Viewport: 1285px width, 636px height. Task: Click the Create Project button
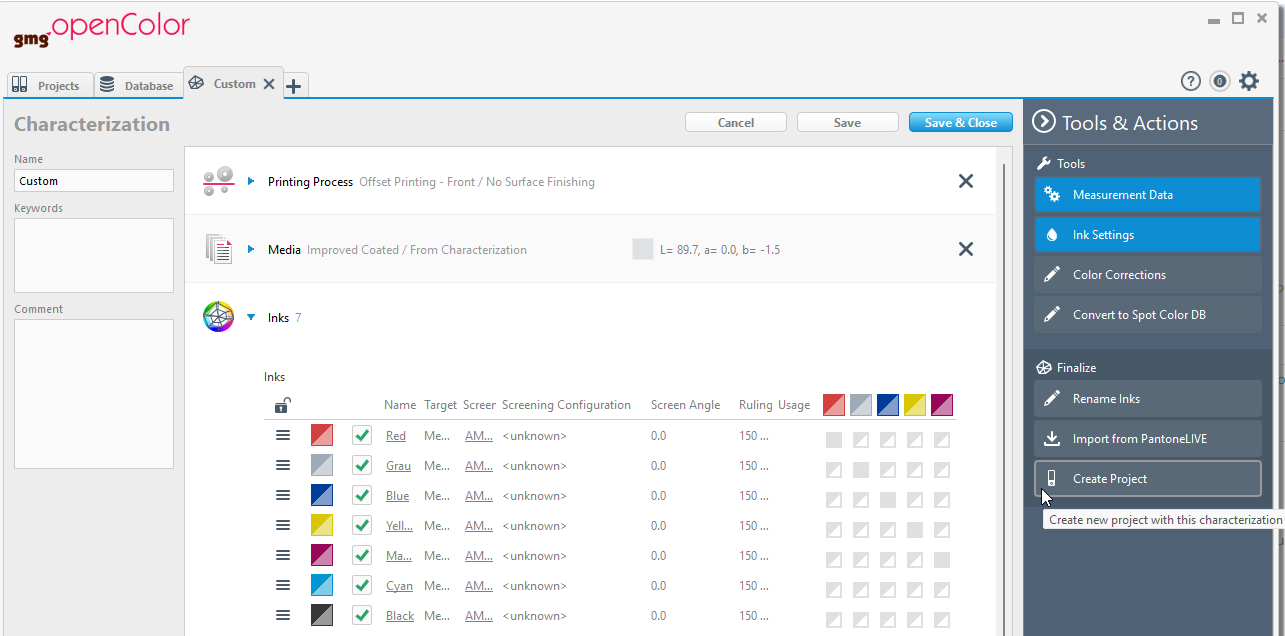pyautogui.click(x=1147, y=477)
